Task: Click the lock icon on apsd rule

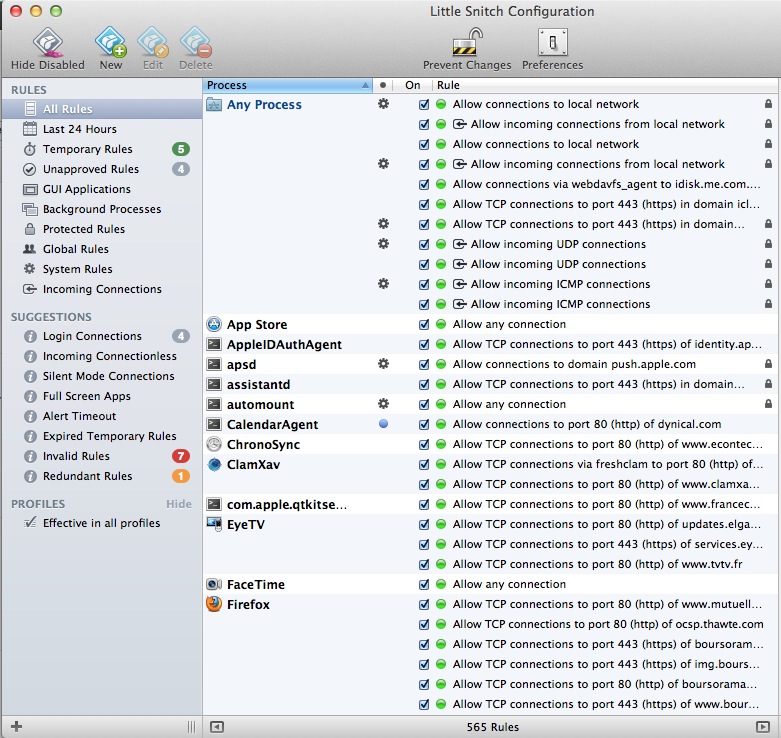Action: pos(768,364)
